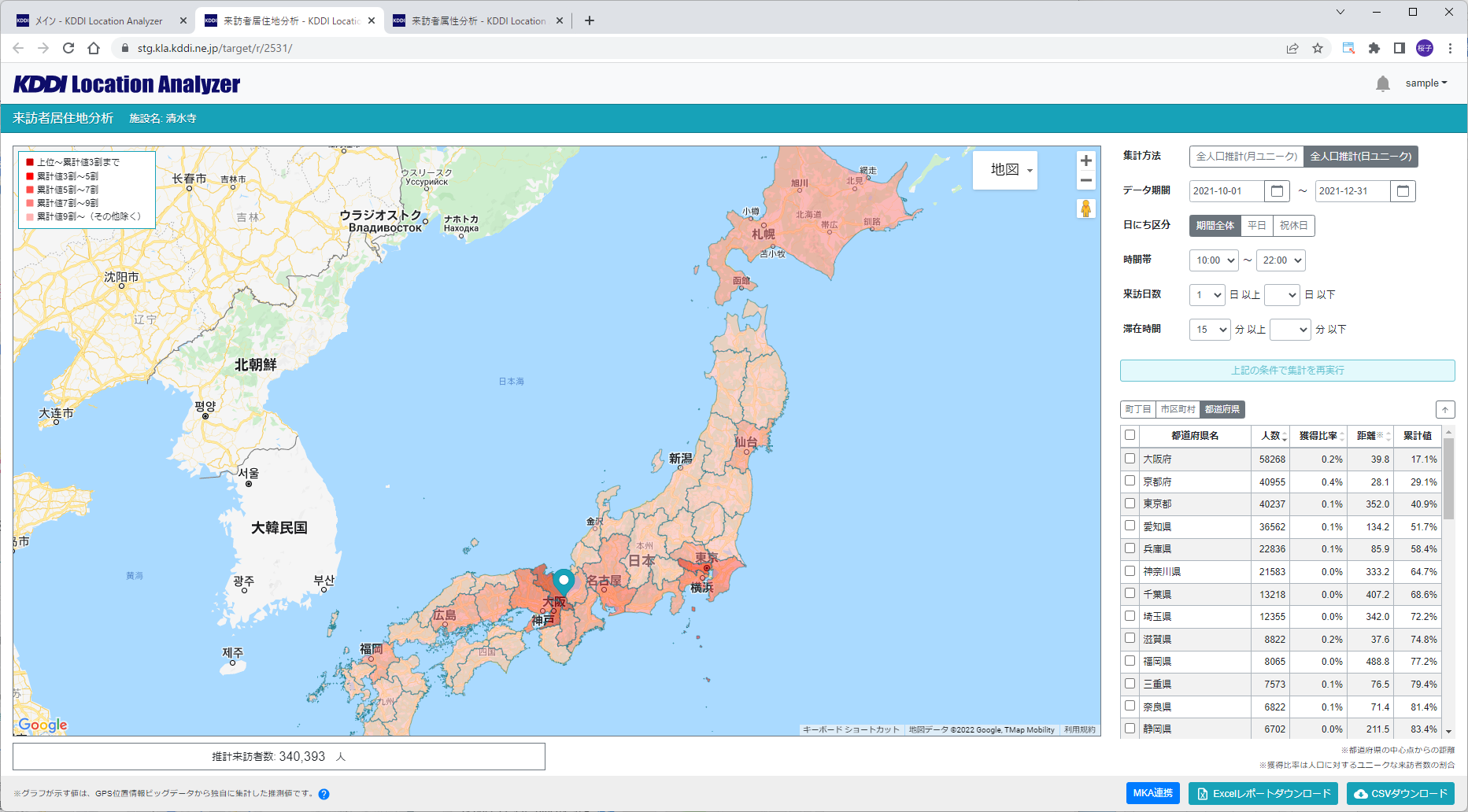Zoom out the map with the minus icon

[x=1085, y=180]
